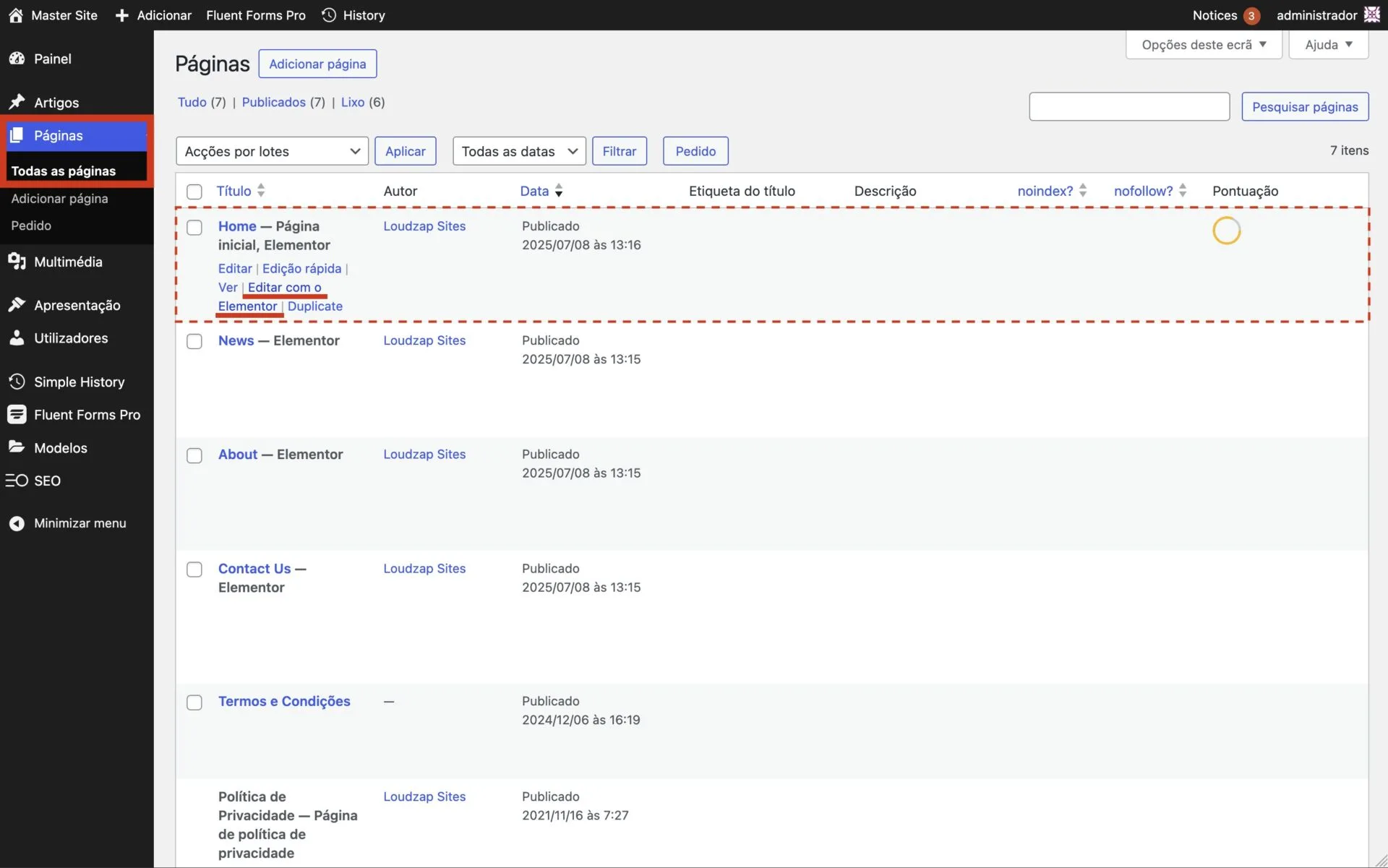Click the Modelos folder icon
1388x868 pixels.
[x=17, y=447]
